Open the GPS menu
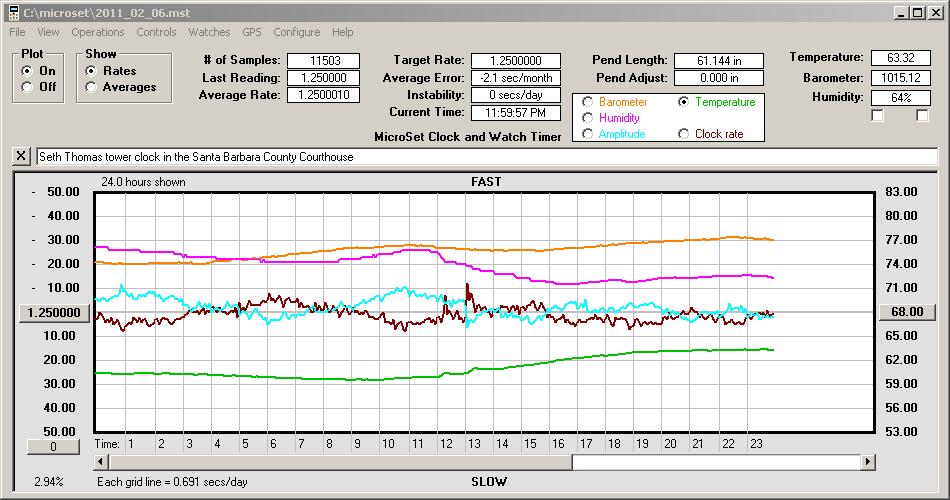Screen dimensions: 950x500 tap(251, 32)
